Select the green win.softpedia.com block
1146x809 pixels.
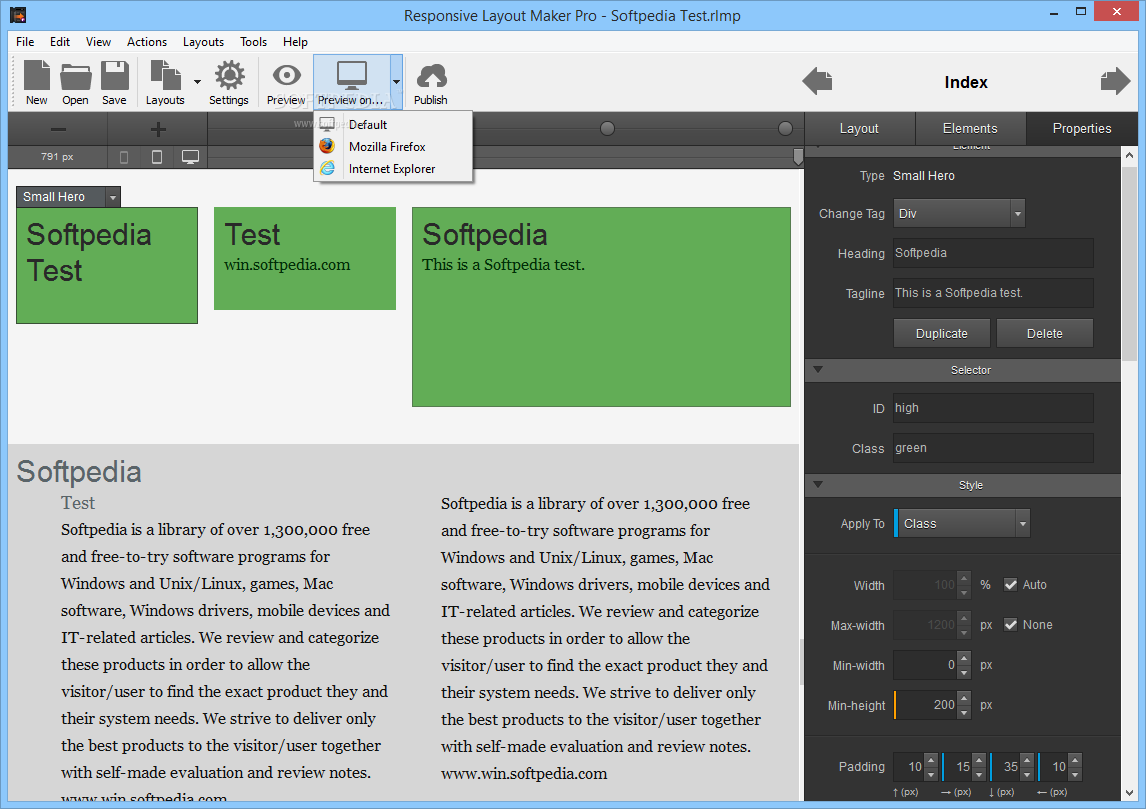[x=305, y=259]
